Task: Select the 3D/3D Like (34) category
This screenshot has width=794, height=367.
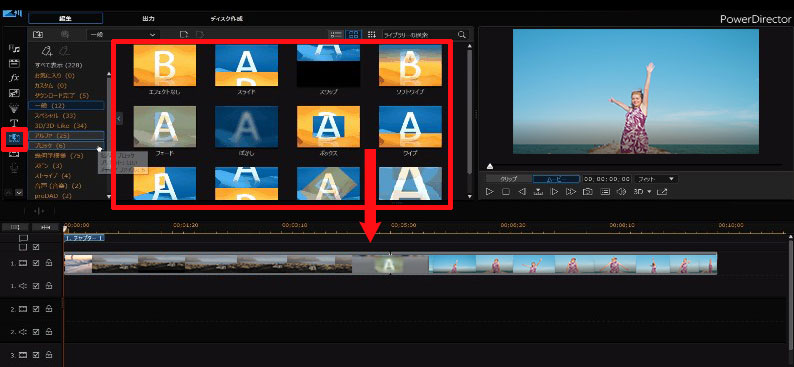Action: point(61,125)
